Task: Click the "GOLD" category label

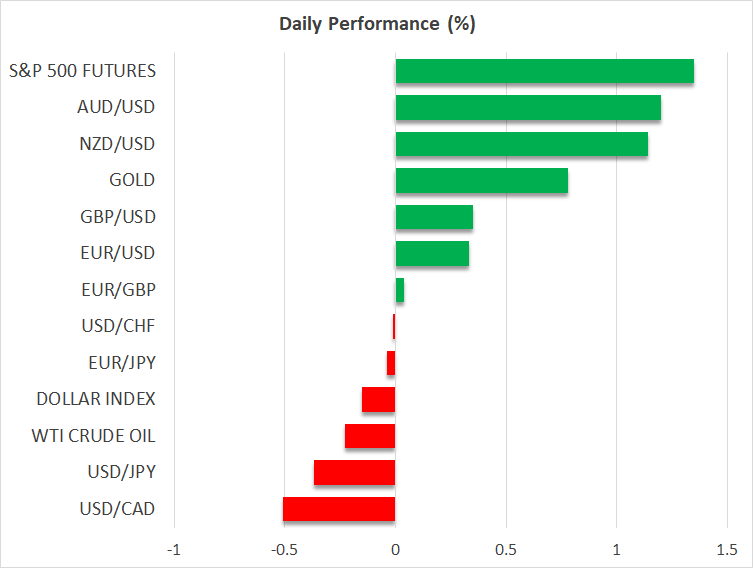Action: tap(132, 180)
